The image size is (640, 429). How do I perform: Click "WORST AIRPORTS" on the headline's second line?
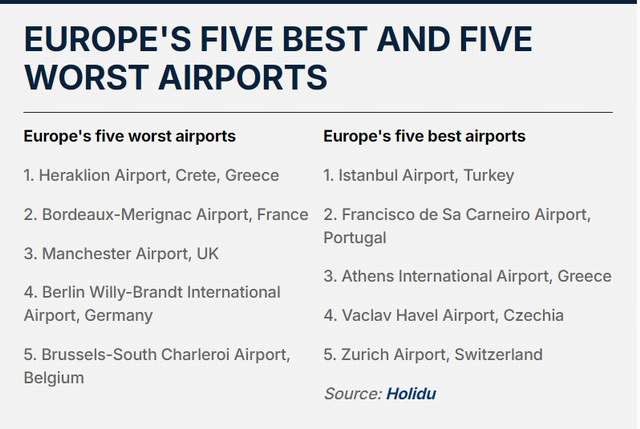pyautogui.click(x=176, y=77)
